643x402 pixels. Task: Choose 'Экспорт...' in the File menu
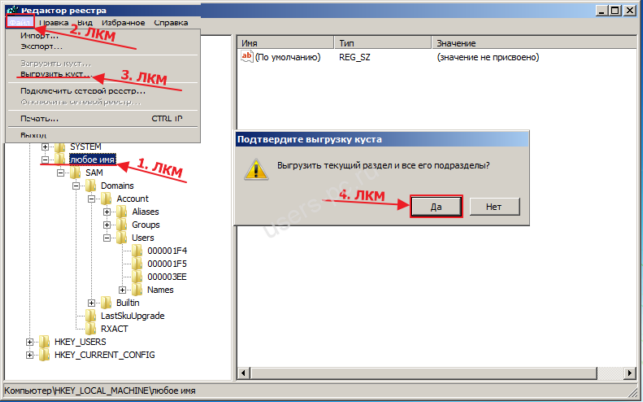point(41,47)
